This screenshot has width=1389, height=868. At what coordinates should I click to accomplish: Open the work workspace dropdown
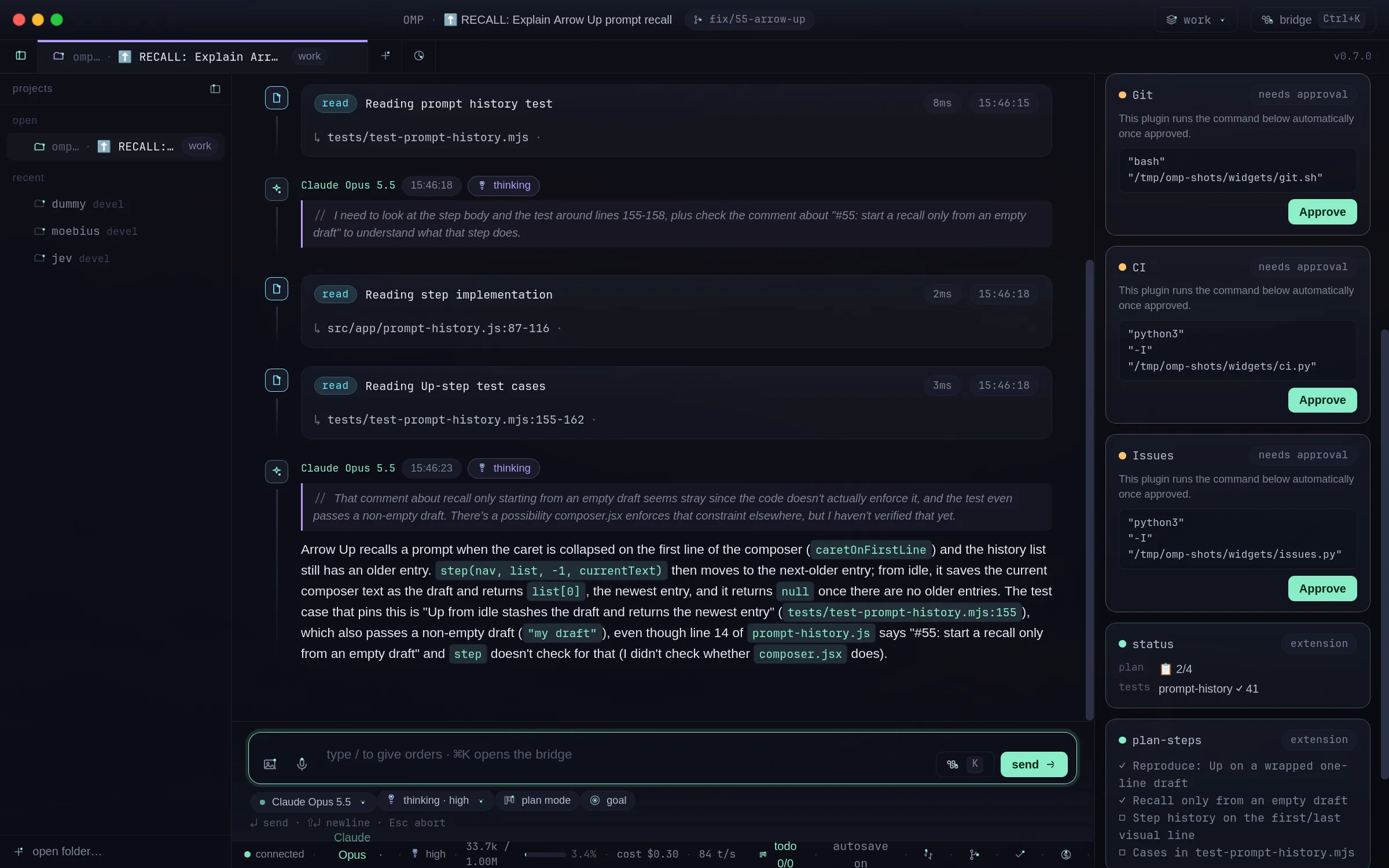1196,20
